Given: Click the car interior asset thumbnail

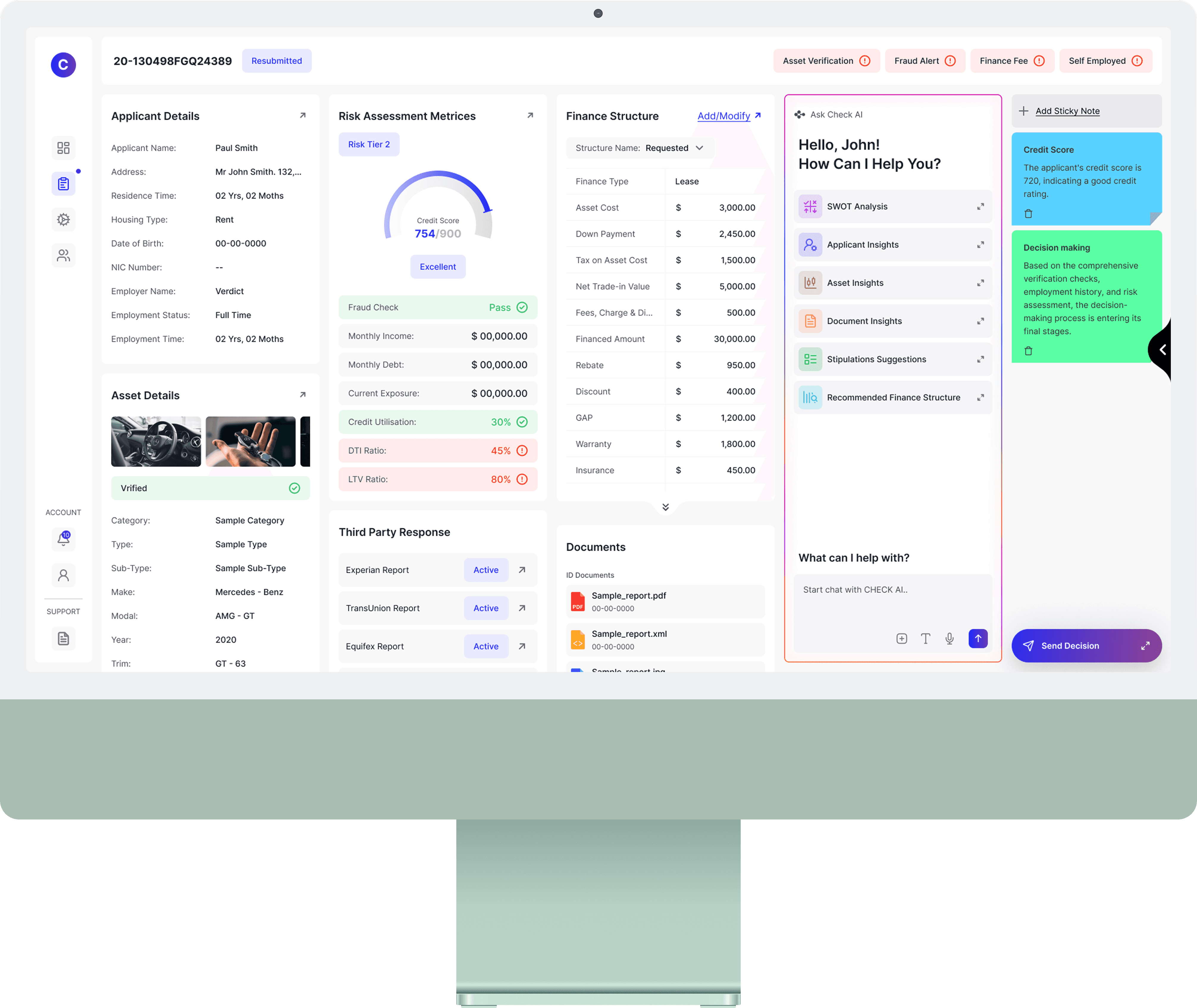Looking at the screenshot, I should click(156, 442).
